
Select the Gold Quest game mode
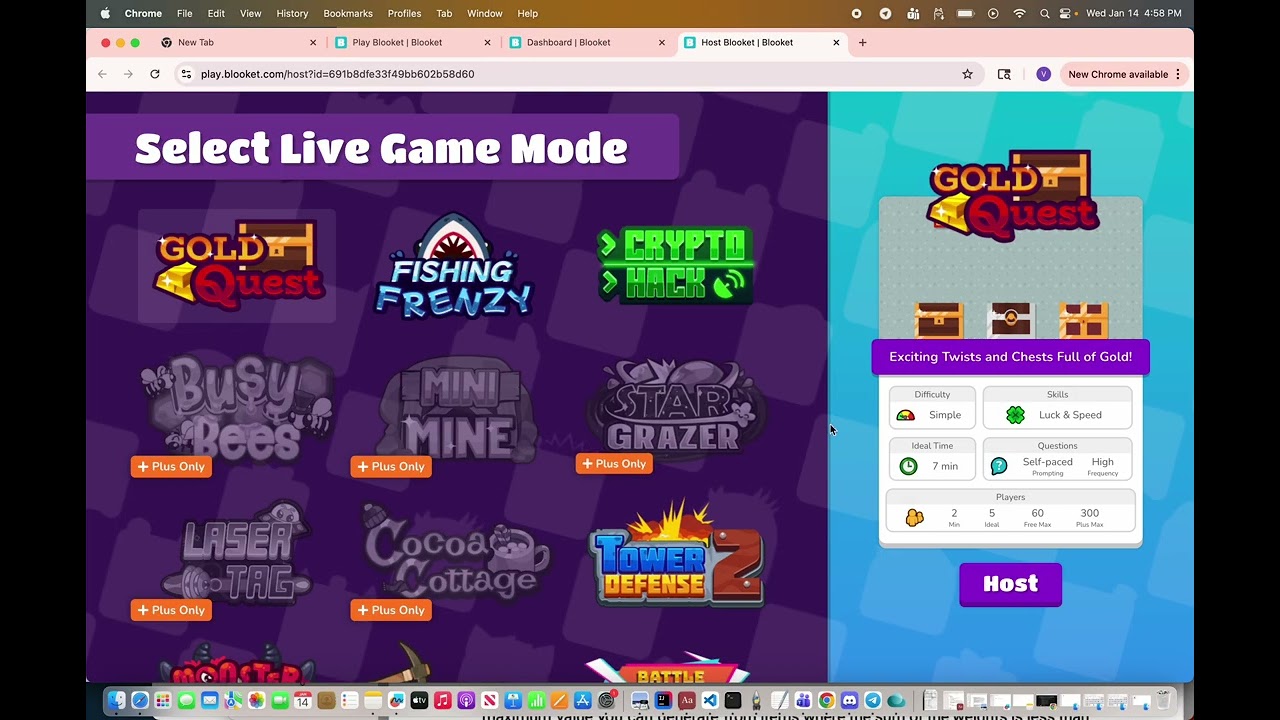point(237,266)
